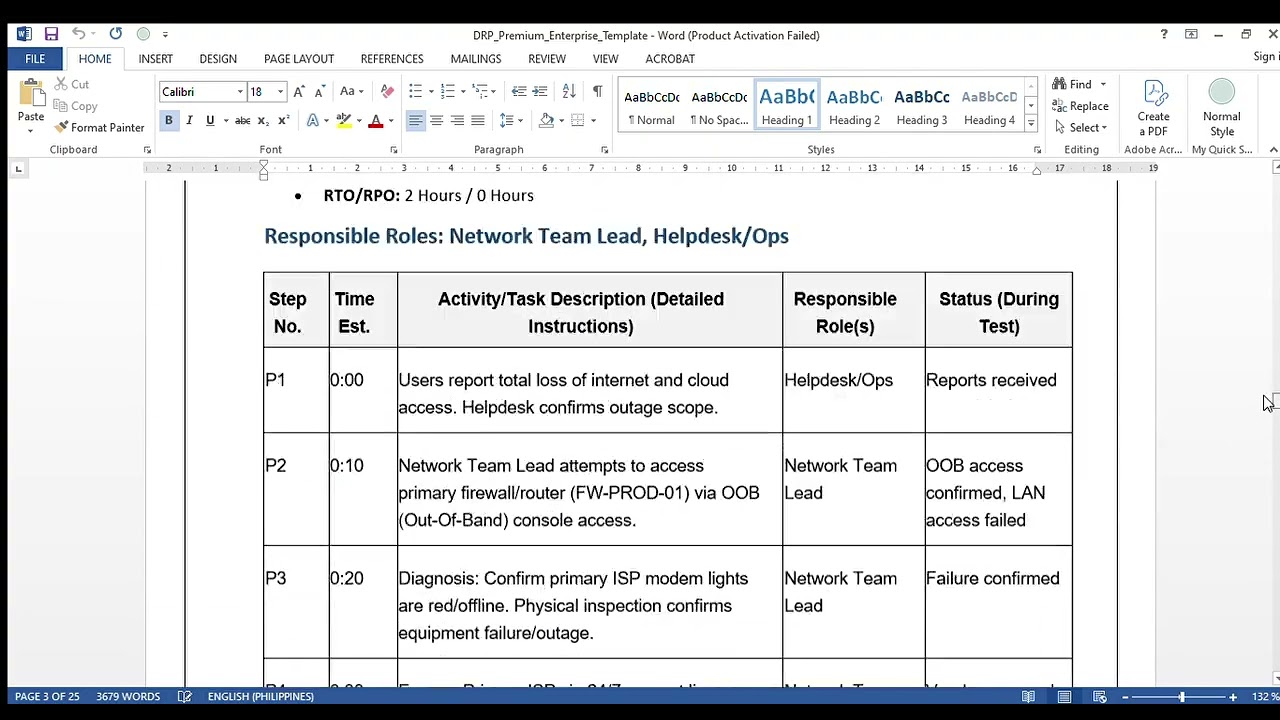Open the Line Spacing dropdown
Viewport: 1280px width, 720px height.
click(x=511, y=121)
